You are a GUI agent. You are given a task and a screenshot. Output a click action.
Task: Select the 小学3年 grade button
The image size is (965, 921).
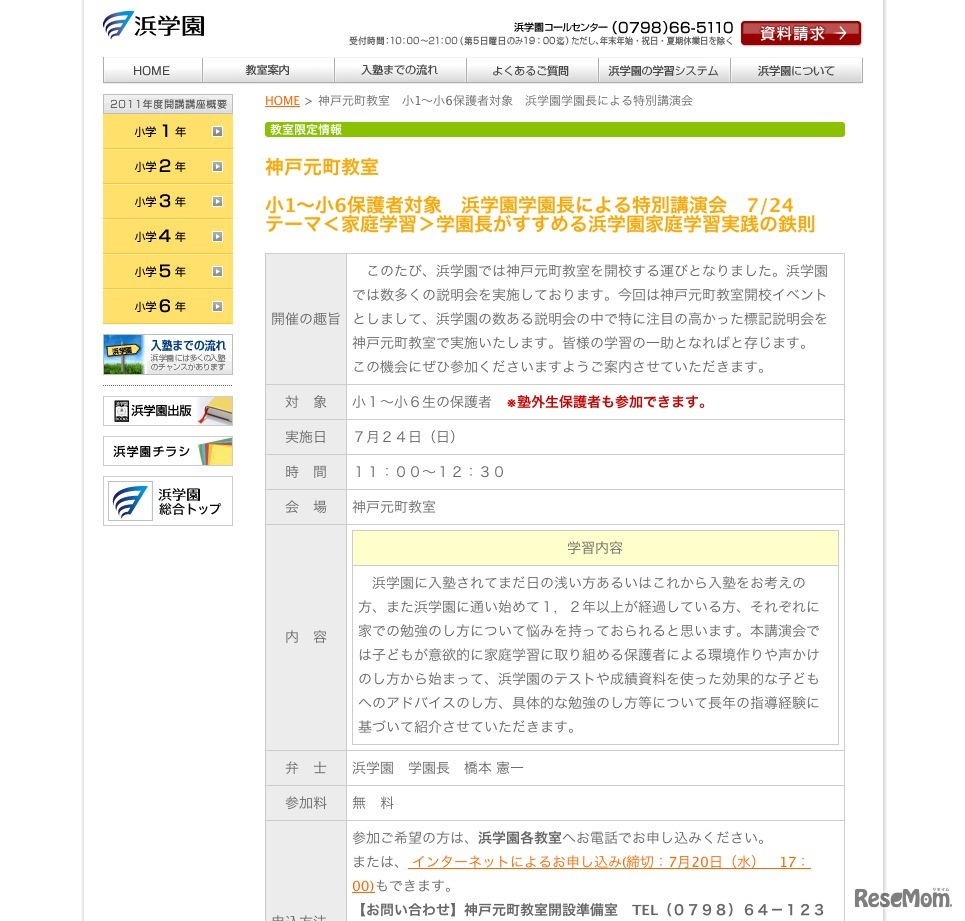point(160,201)
